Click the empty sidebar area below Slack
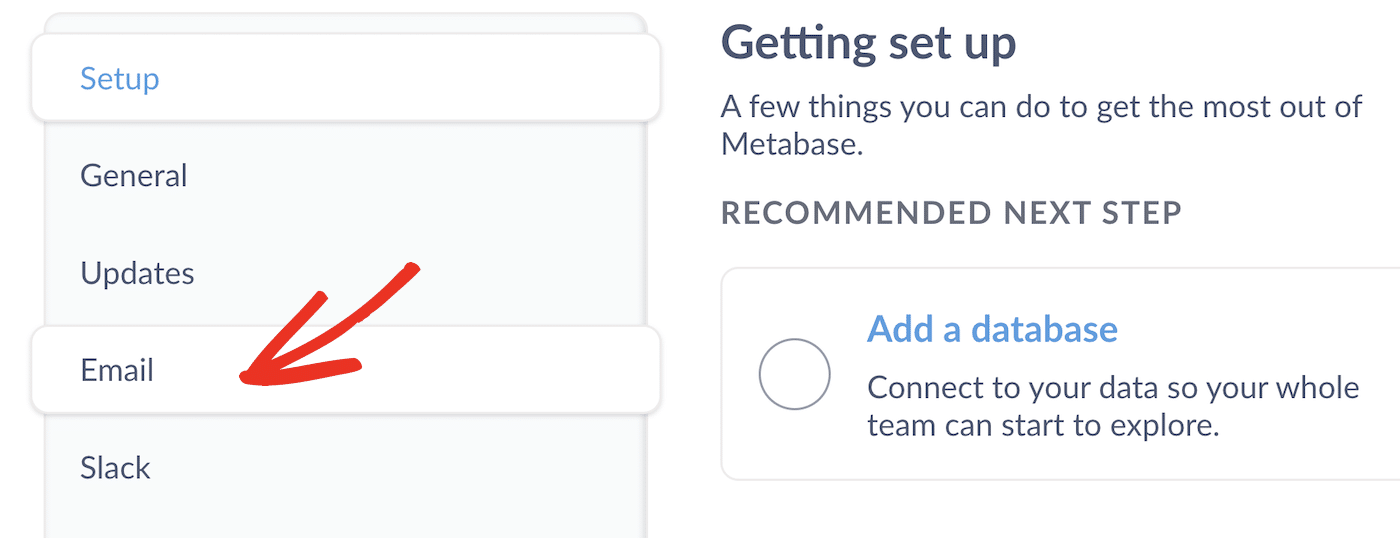 [x=345, y=515]
